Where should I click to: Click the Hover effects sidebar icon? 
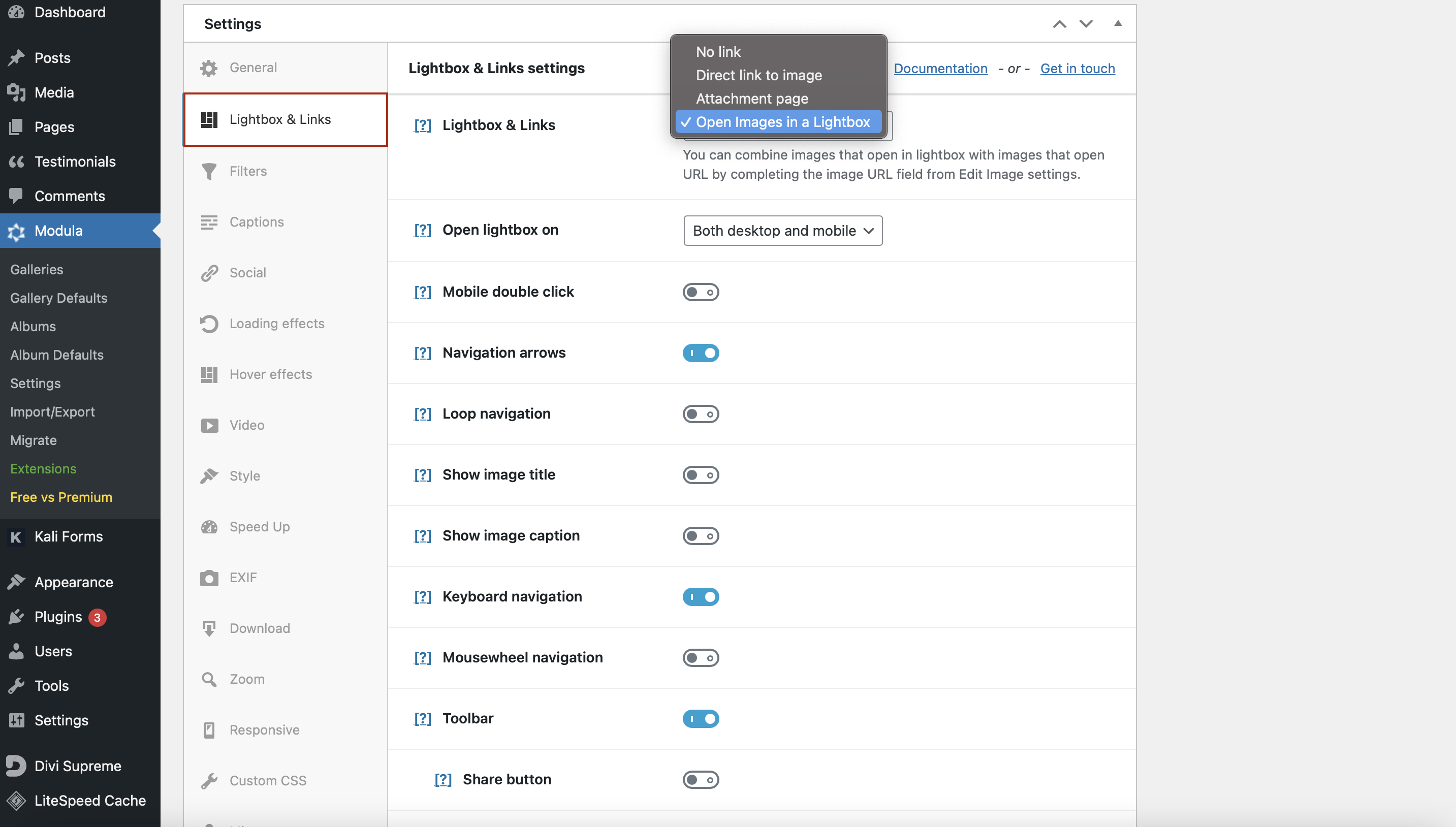209,373
